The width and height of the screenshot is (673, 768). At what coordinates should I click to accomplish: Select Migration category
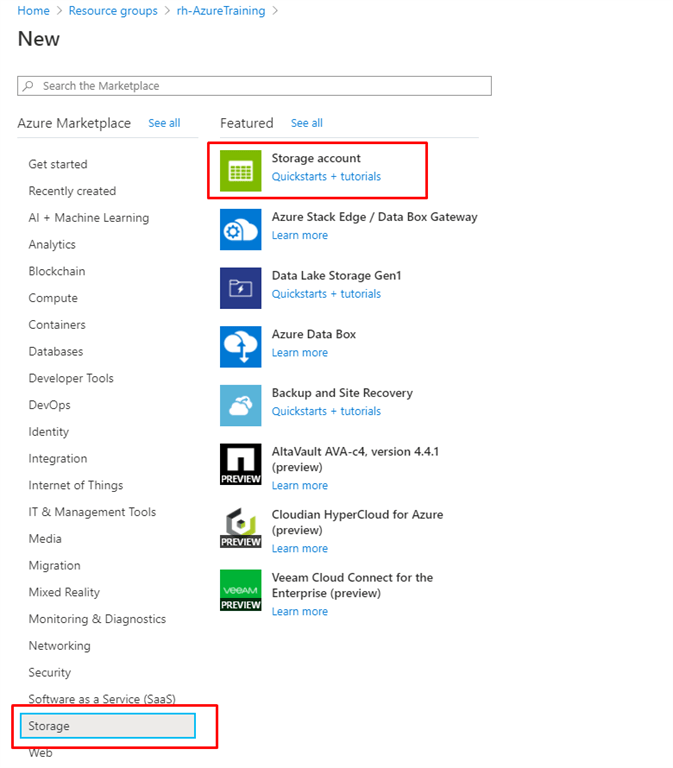click(54, 566)
